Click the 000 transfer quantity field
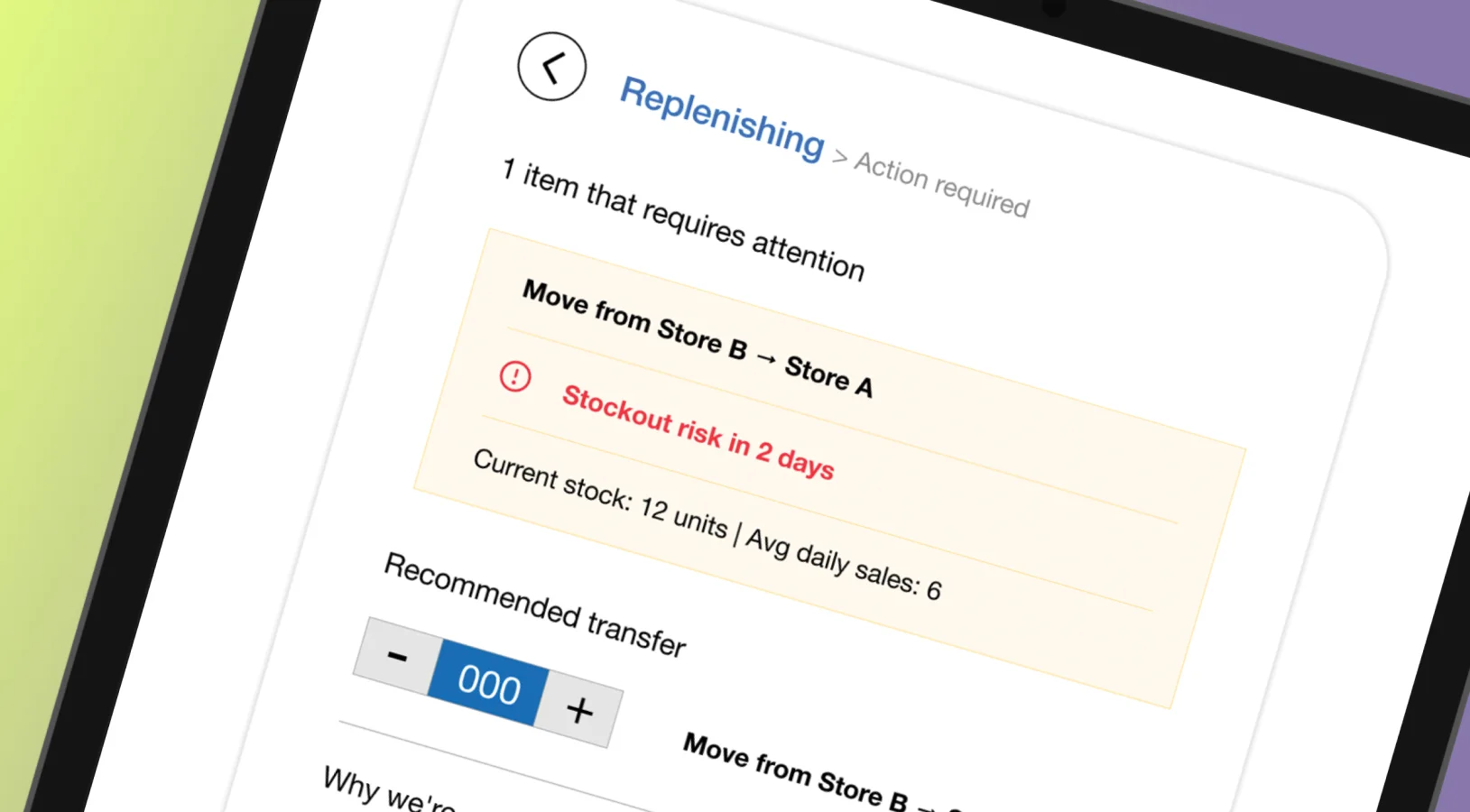The image size is (1470, 812). tap(488, 683)
